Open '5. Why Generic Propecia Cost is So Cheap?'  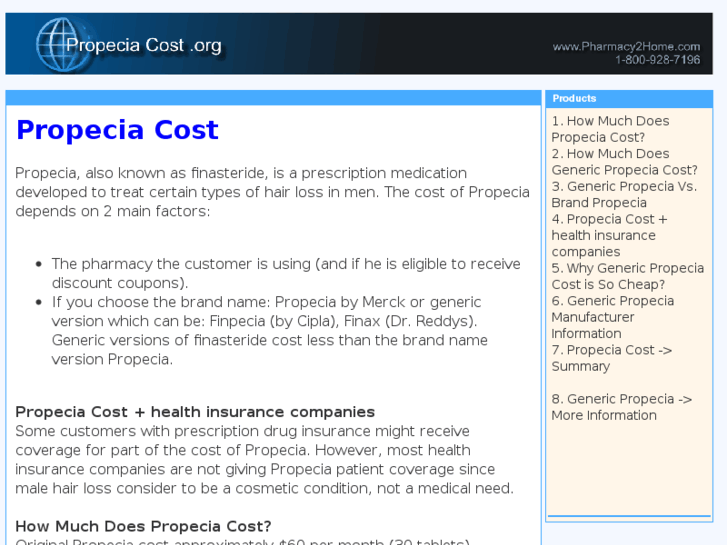pyautogui.click(x=628, y=276)
